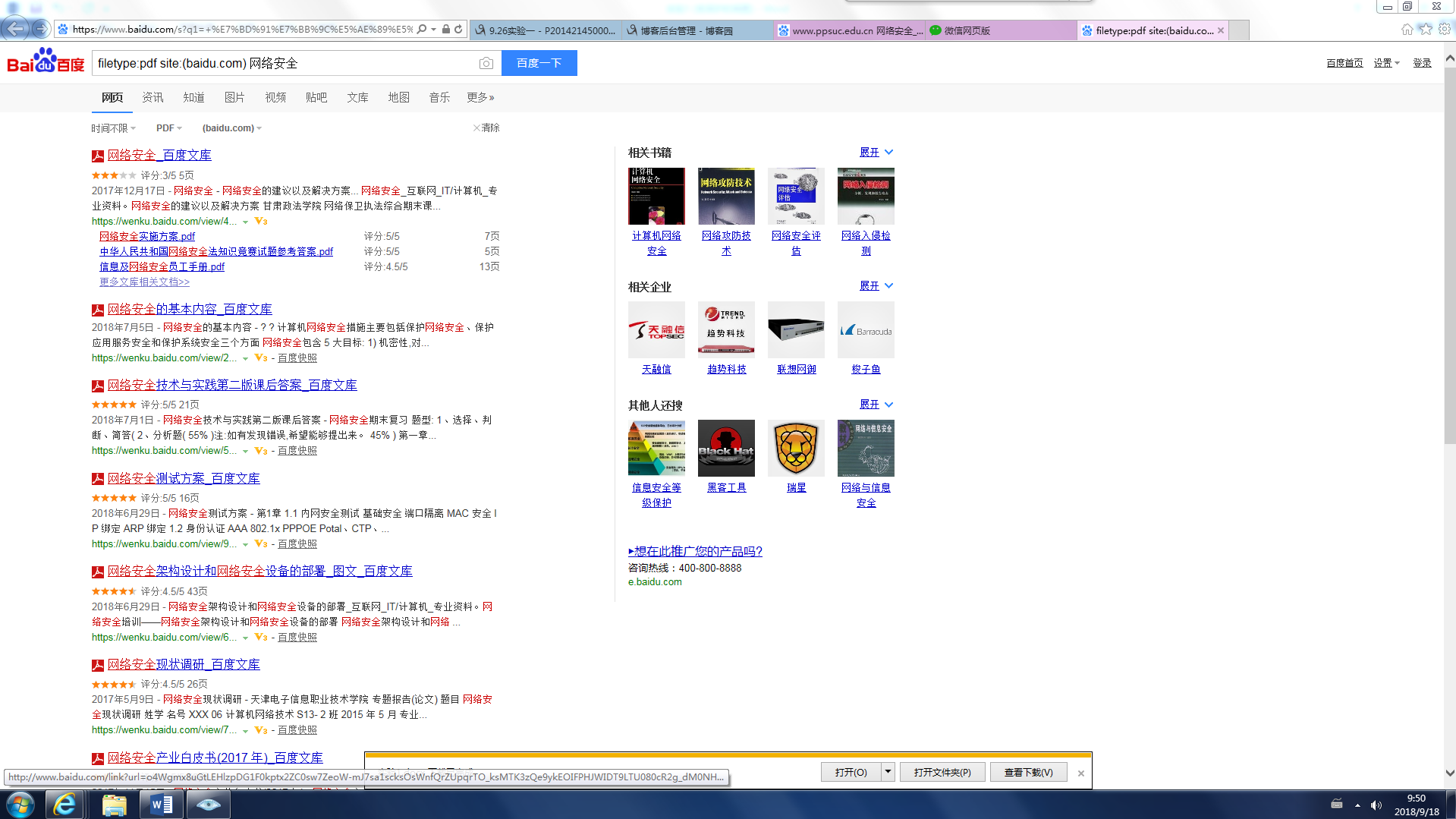The width and height of the screenshot is (1456, 819).
Task: Open the IE favorites star icon
Action: point(1426,29)
